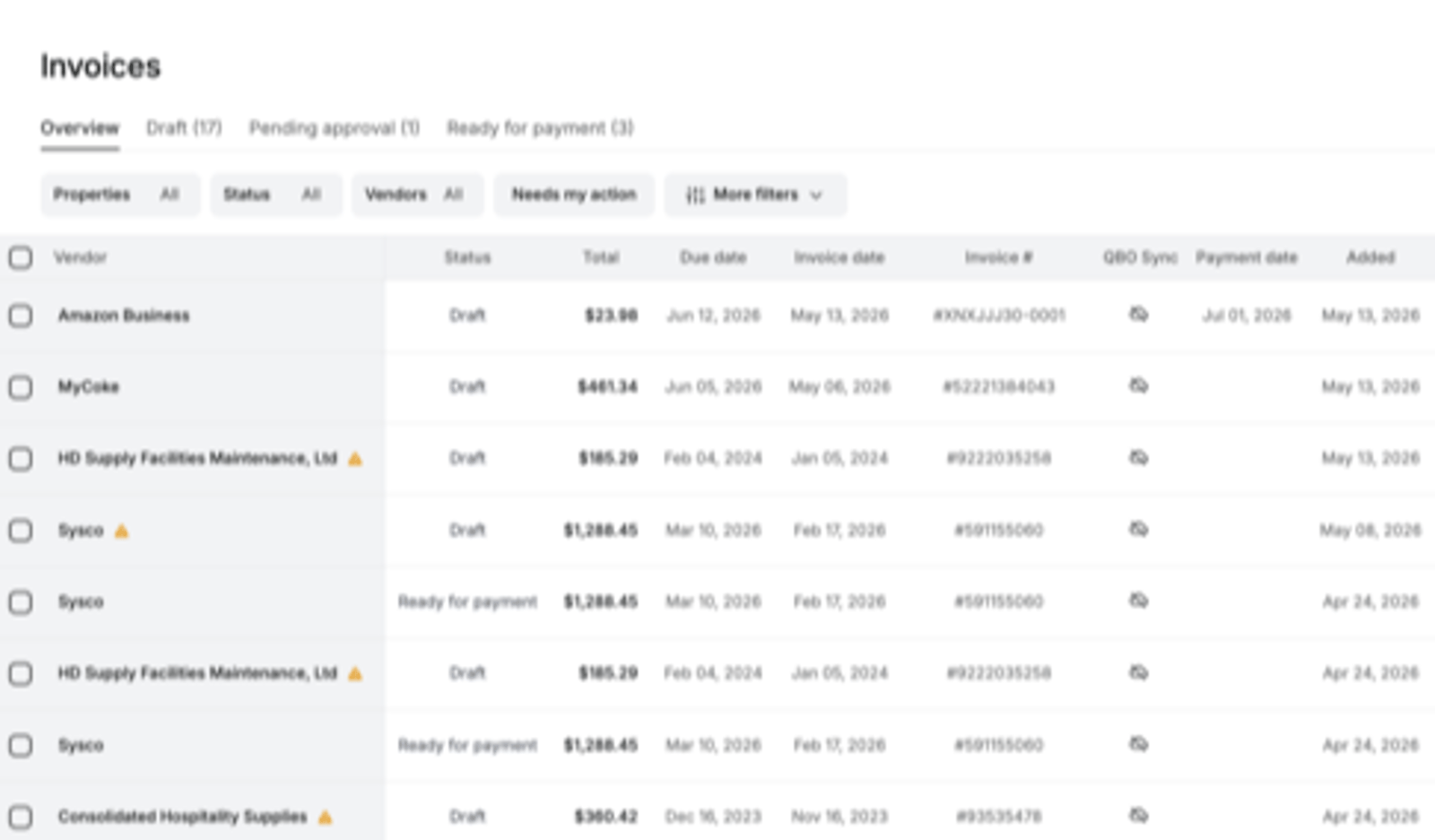Click the sliders icon in More filters
1435x840 pixels.
tap(695, 195)
